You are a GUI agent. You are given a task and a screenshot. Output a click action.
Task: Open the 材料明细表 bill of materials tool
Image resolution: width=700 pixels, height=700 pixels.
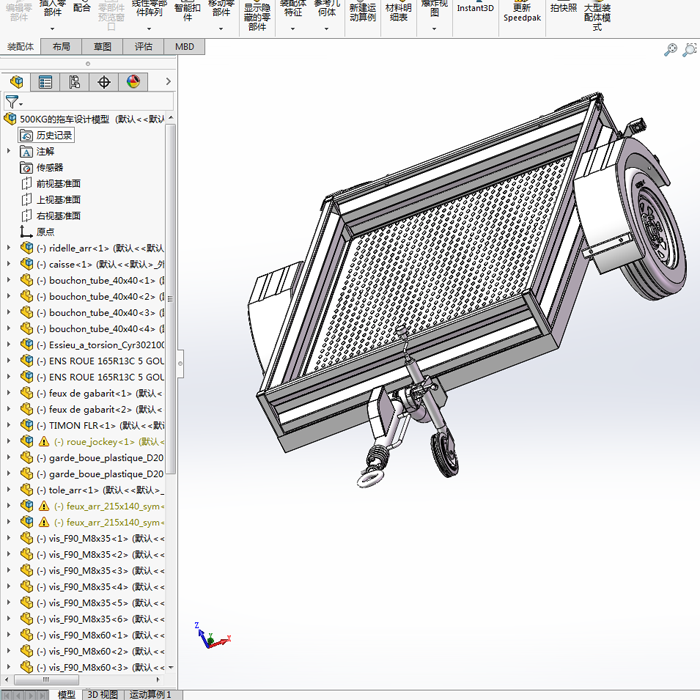(398, 12)
